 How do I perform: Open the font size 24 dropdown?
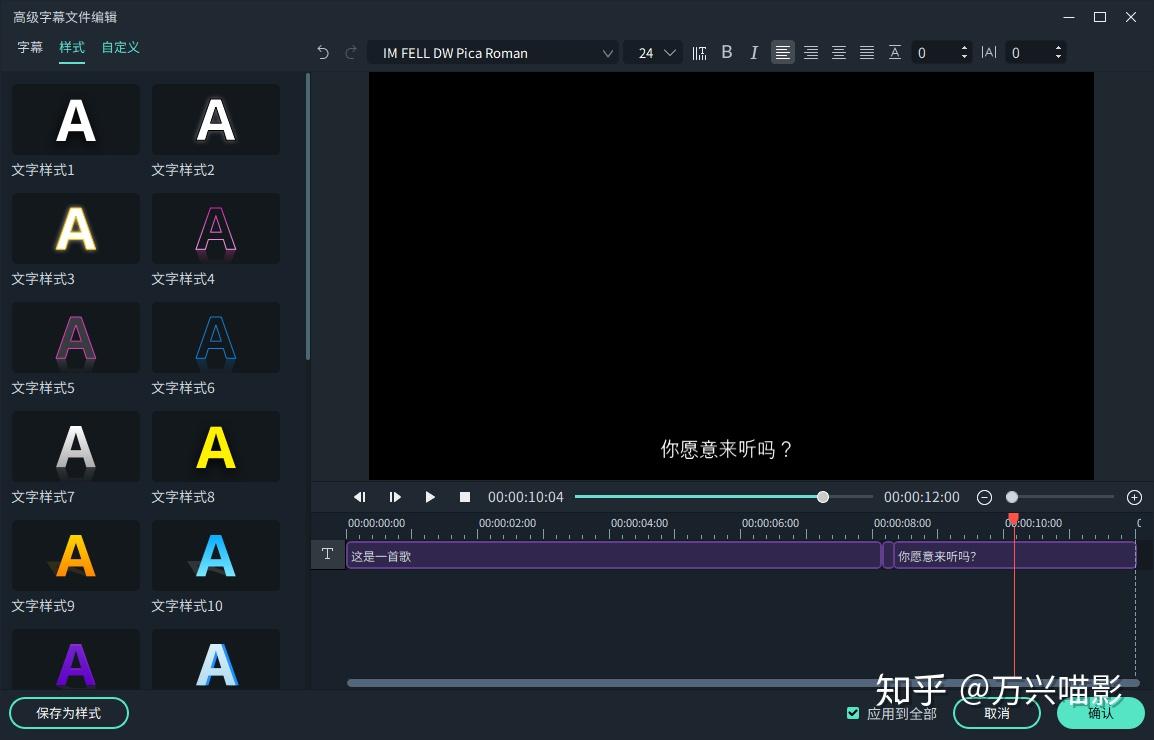(653, 52)
